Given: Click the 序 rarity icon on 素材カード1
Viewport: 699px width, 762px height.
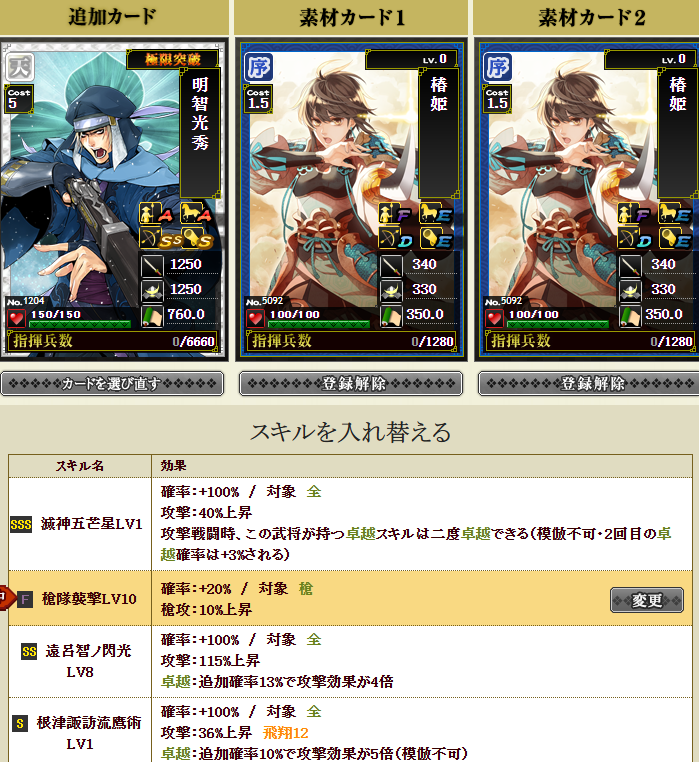Looking at the screenshot, I should pos(259,67).
